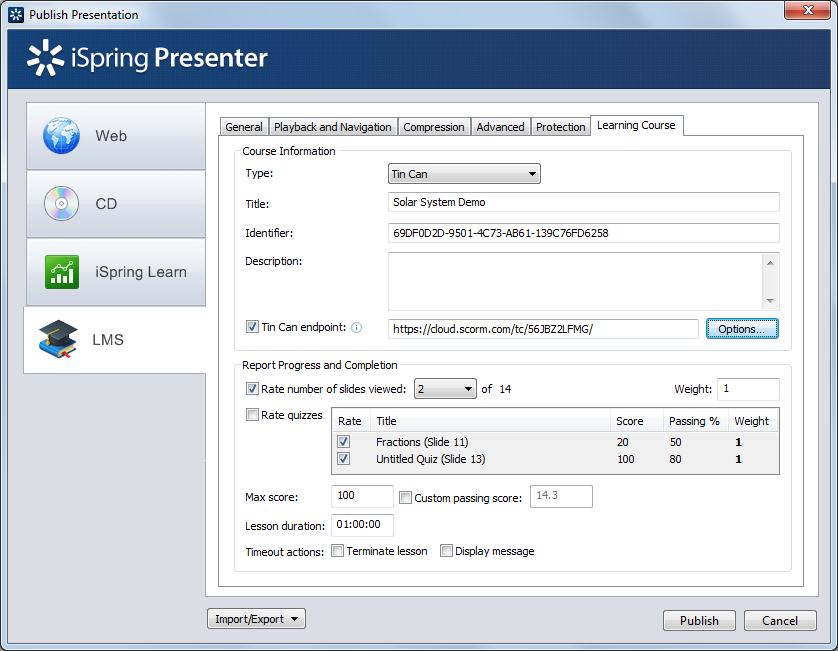The image size is (838, 651).
Task: Click the Lesson duration field
Action: [362, 525]
